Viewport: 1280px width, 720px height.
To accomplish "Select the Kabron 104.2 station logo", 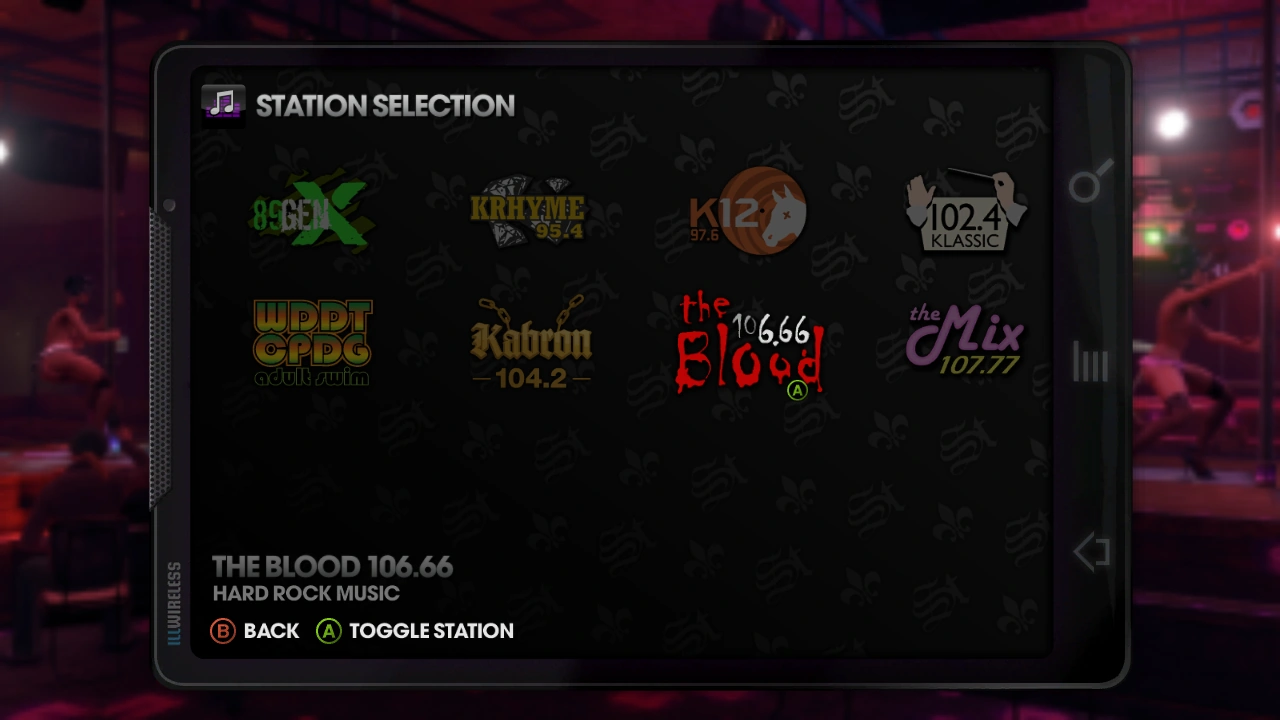I will (x=530, y=343).
